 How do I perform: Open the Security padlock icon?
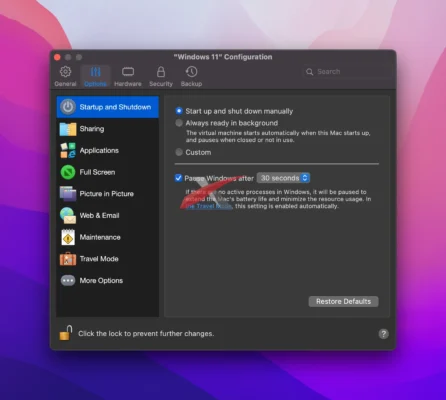pyautogui.click(x=161, y=72)
